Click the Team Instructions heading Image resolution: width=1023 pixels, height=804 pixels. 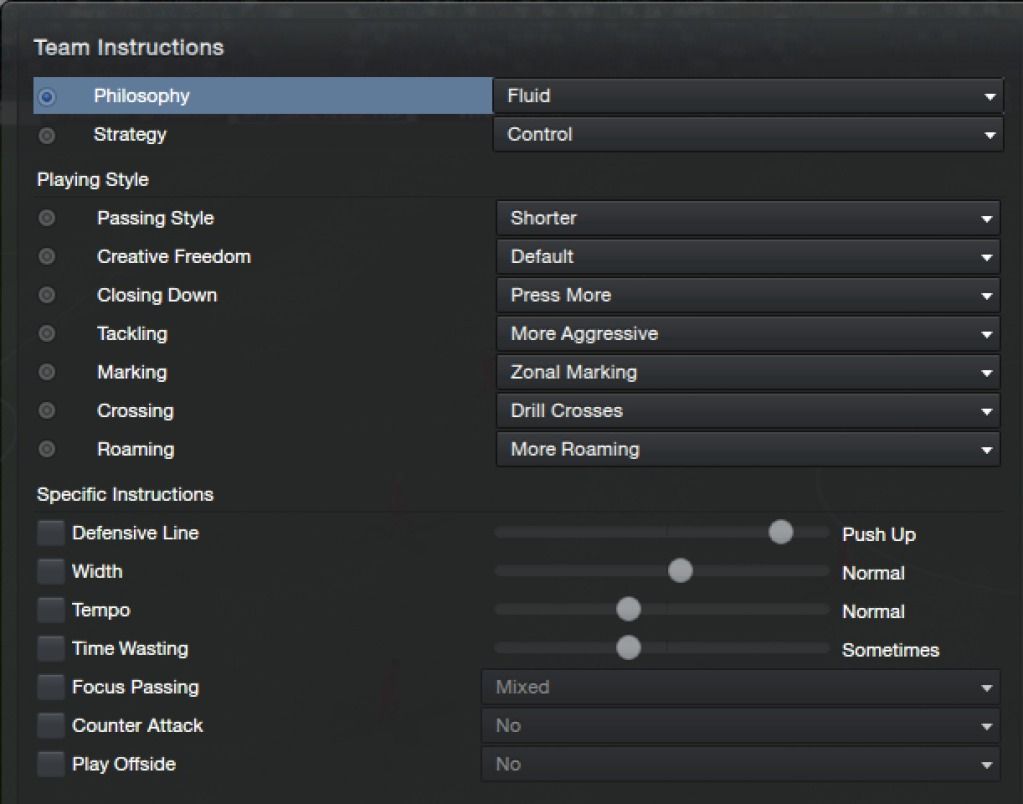(129, 47)
